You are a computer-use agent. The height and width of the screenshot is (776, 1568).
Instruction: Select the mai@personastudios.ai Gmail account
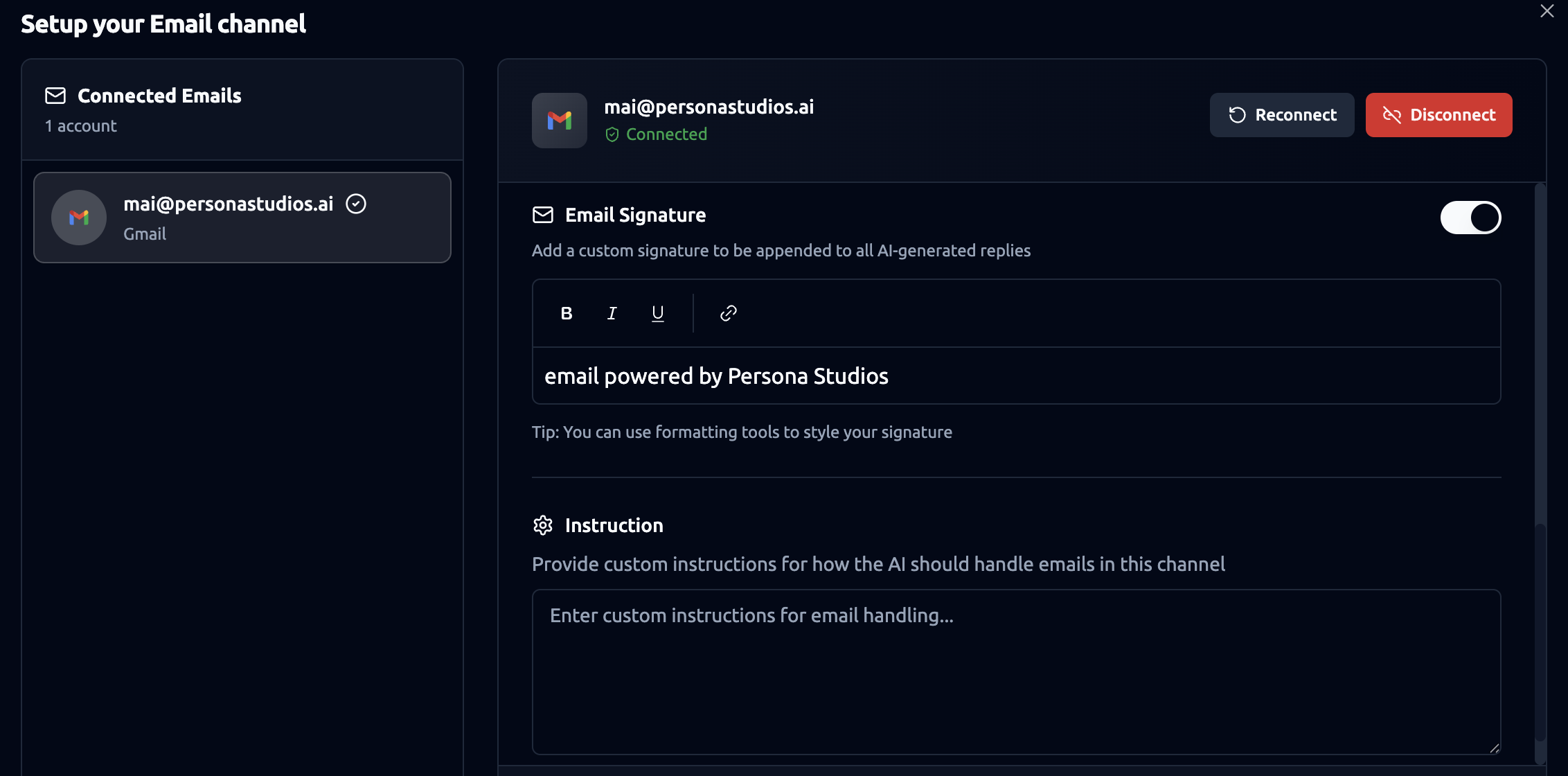[x=242, y=218]
